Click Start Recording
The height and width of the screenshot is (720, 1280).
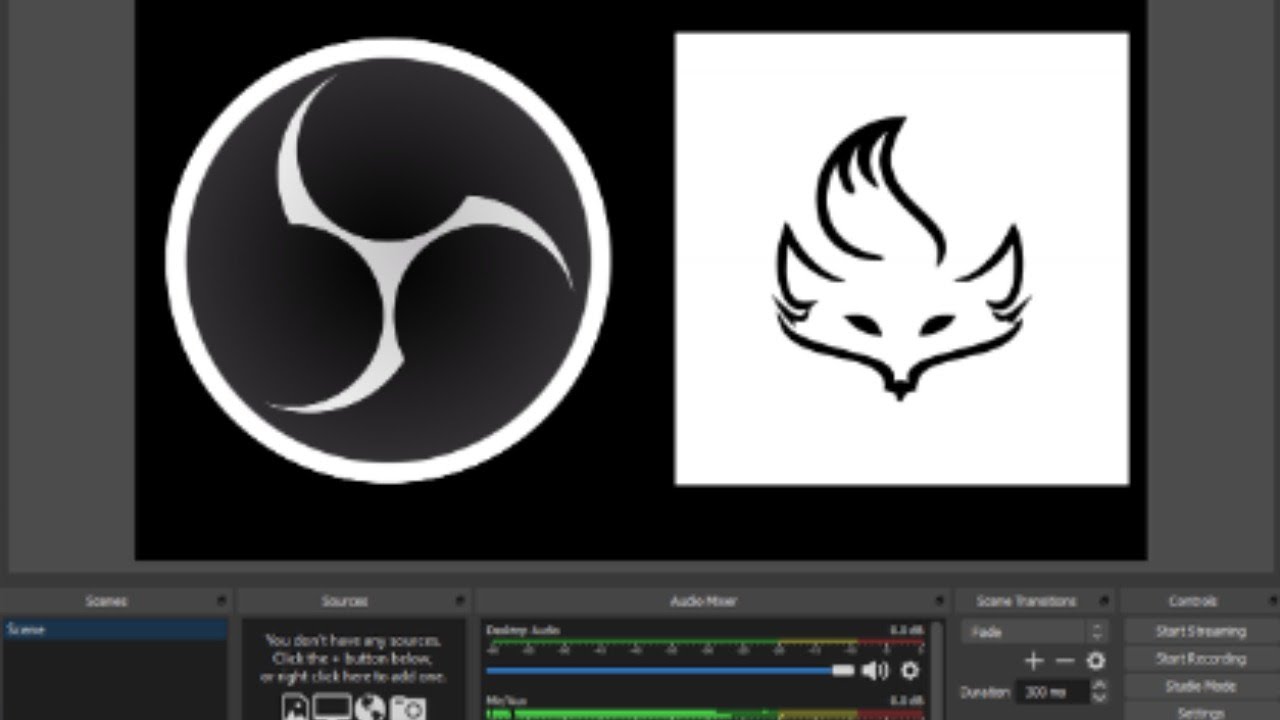point(1201,659)
